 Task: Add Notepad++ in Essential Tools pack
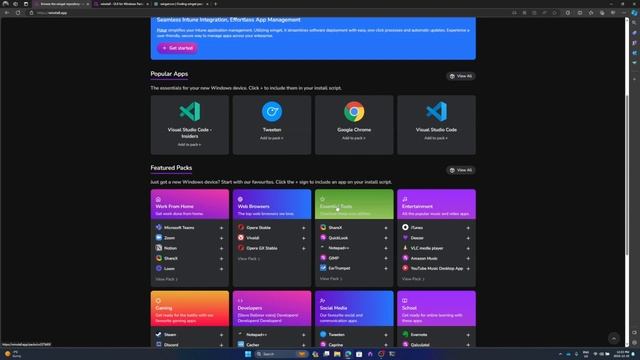386,248
